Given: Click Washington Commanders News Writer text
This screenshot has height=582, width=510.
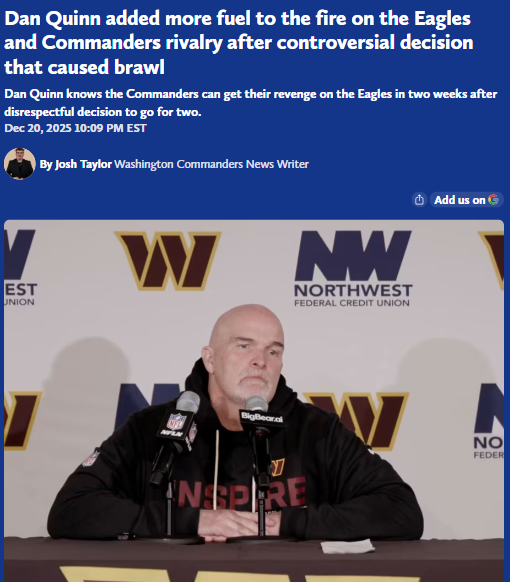Looking at the screenshot, I should 212,164.
